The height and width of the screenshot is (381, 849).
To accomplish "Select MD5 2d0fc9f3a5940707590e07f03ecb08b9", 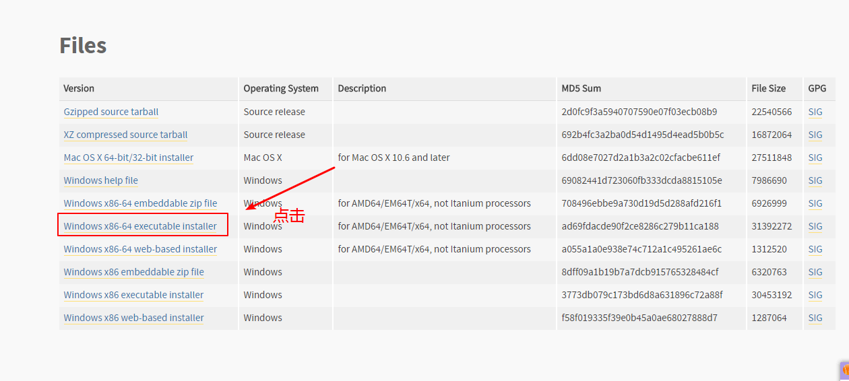I will point(639,112).
